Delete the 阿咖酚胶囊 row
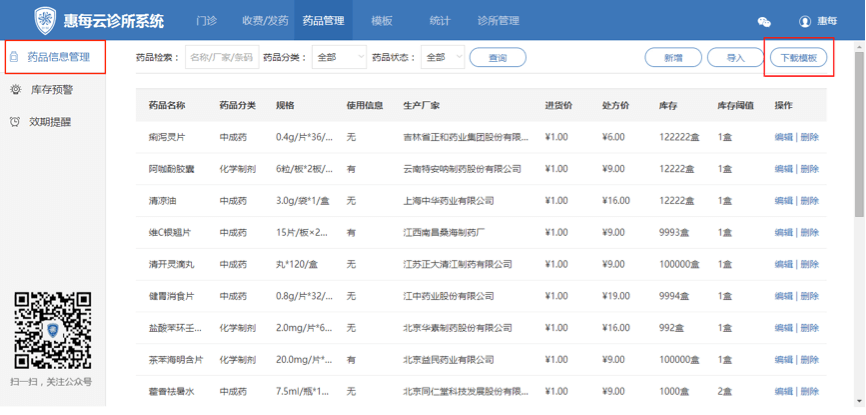866x415 pixels. click(x=810, y=169)
